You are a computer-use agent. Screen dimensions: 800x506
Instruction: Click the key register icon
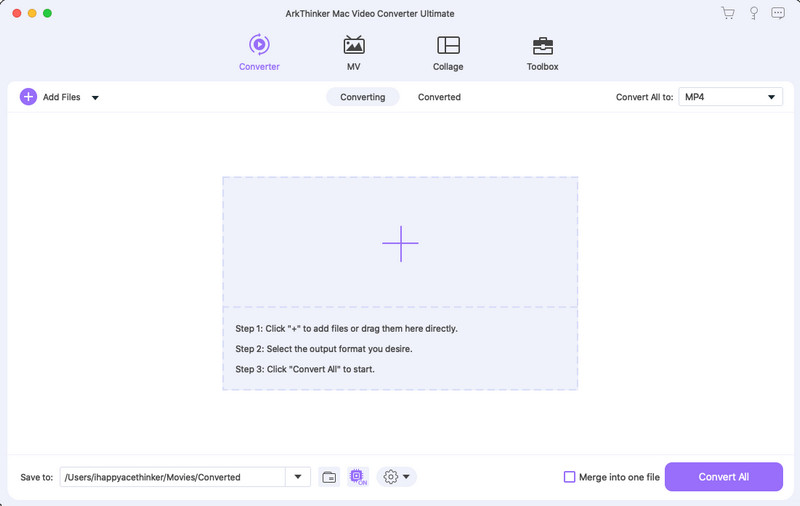click(x=753, y=13)
